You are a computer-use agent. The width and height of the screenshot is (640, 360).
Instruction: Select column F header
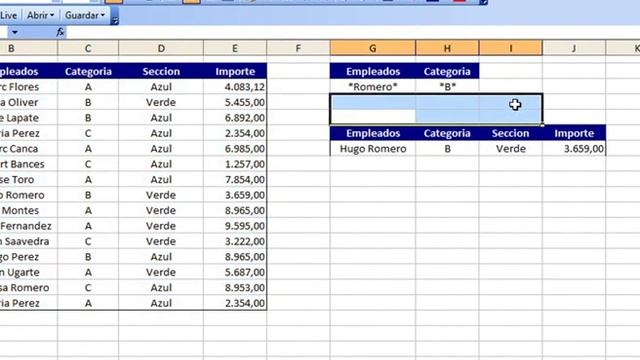pos(298,48)
